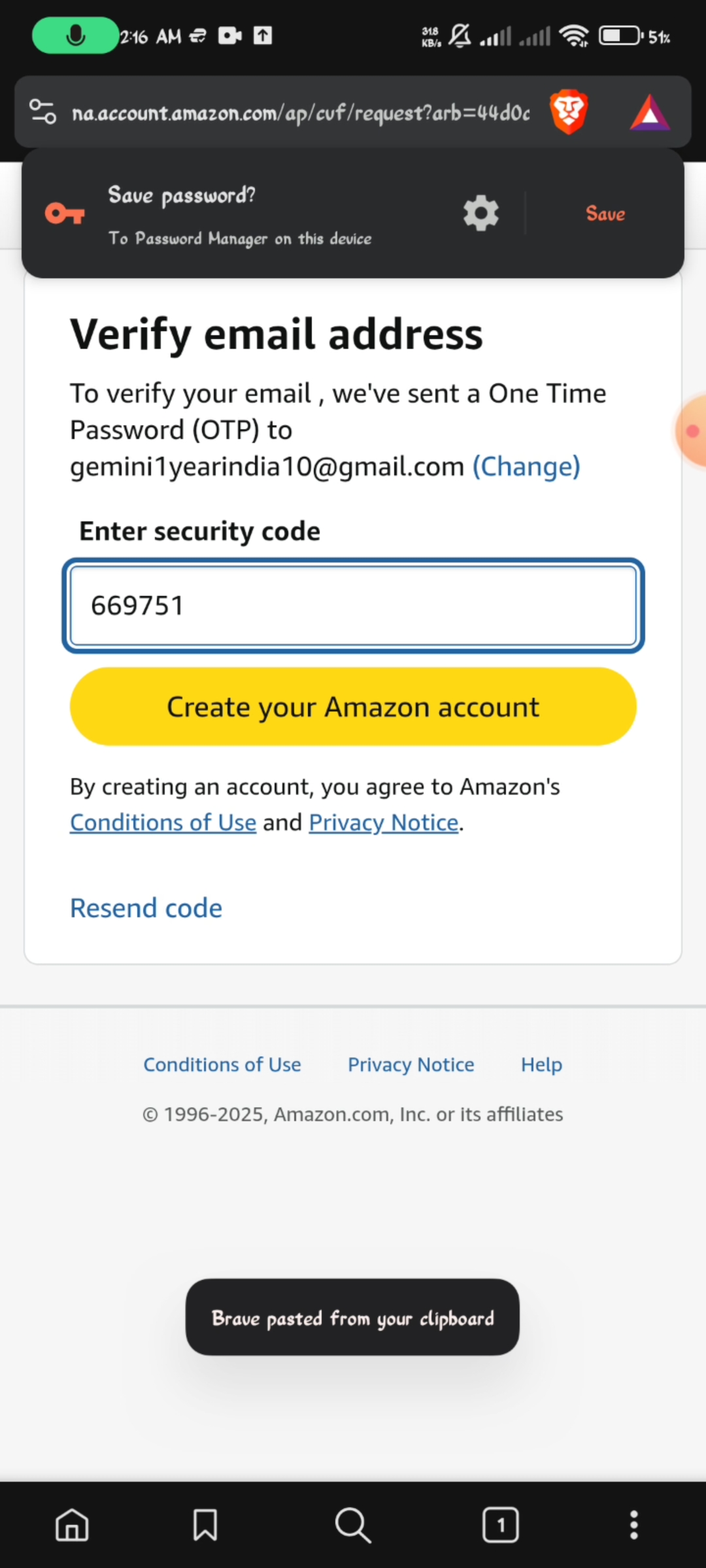Tap the Brave Shields lion icon
Viewport: 706px width, 1568px height.
tap(569, 112)
